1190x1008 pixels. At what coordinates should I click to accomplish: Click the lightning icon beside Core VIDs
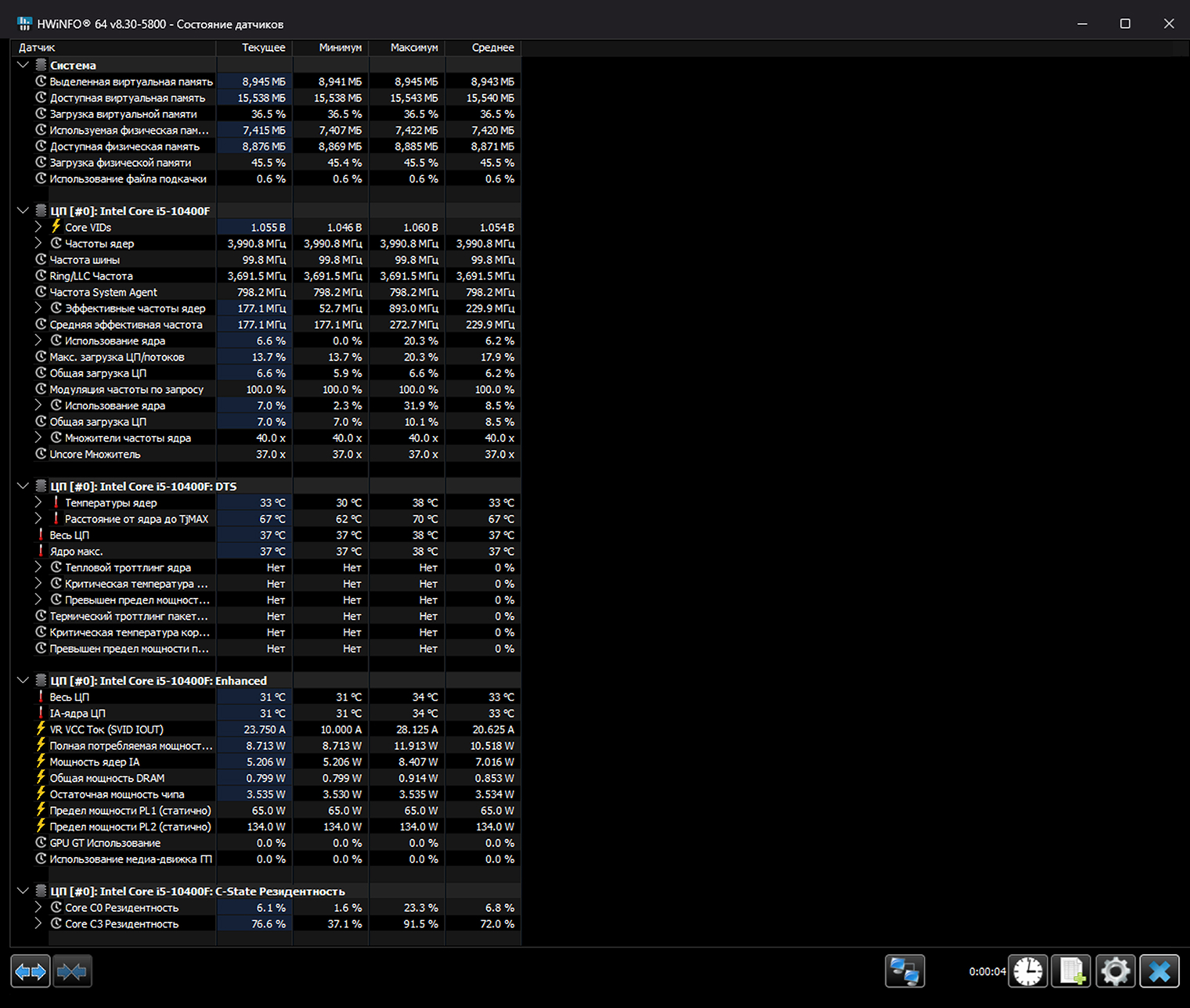click(56, 226)
